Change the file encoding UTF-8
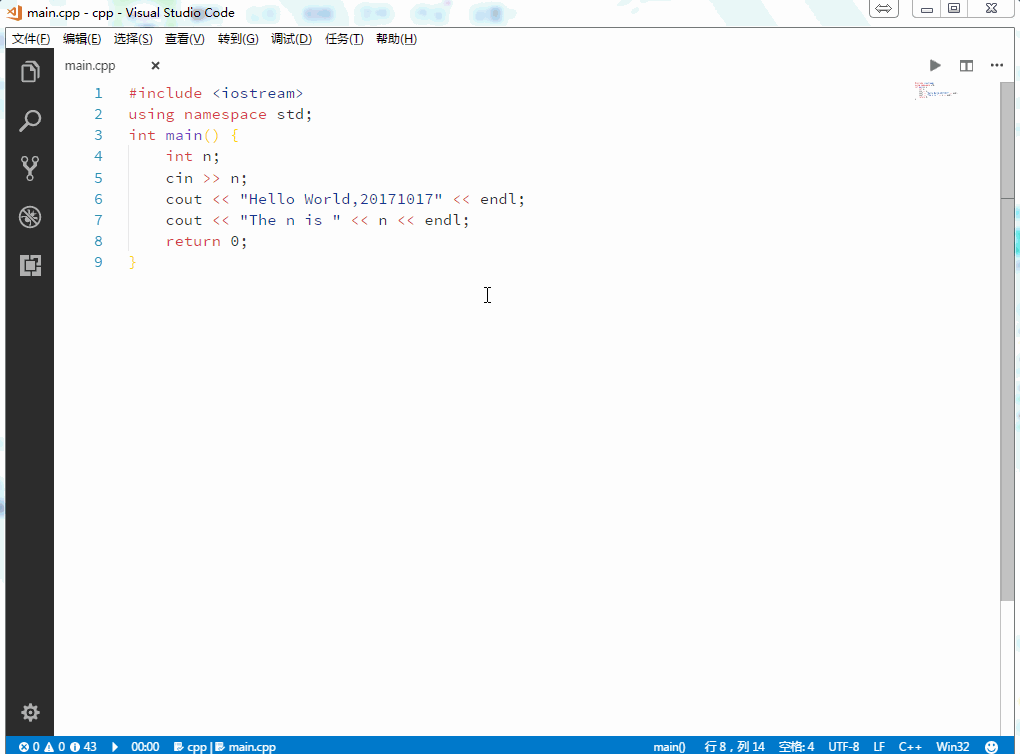 click(x=844, y=747)
